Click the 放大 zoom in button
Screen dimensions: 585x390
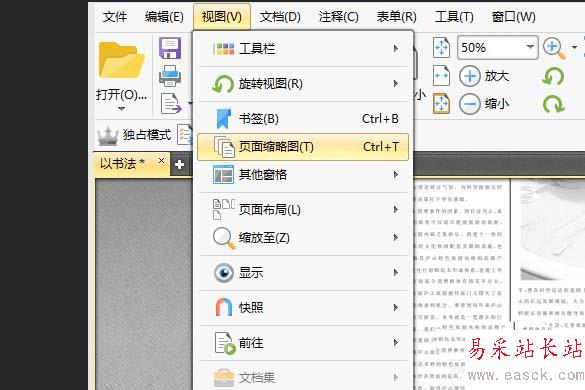click(x=484, y=76)
